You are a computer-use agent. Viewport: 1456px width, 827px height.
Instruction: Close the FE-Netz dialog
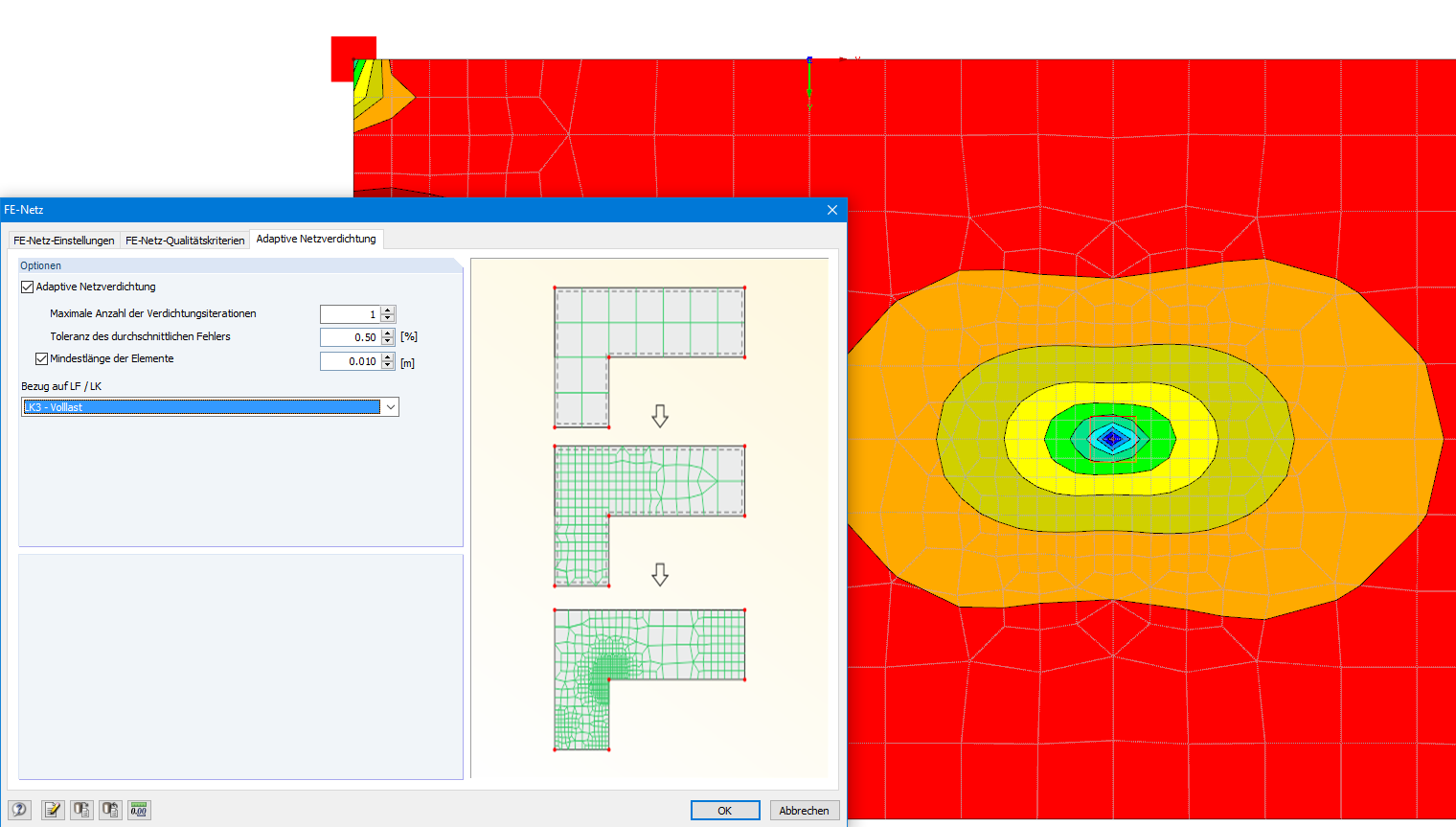pos(831,209)
